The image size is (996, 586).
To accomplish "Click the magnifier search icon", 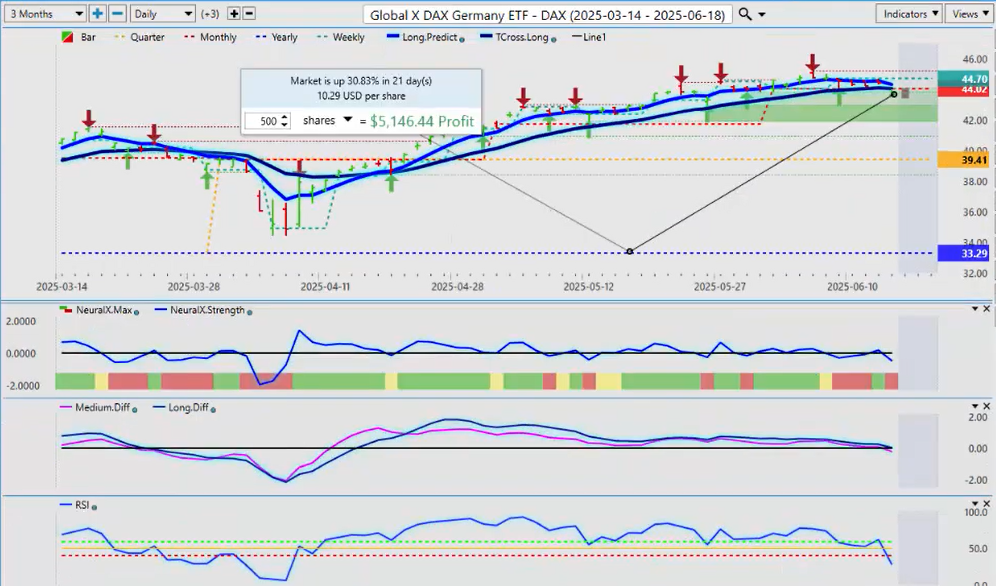I will (745, 14).
